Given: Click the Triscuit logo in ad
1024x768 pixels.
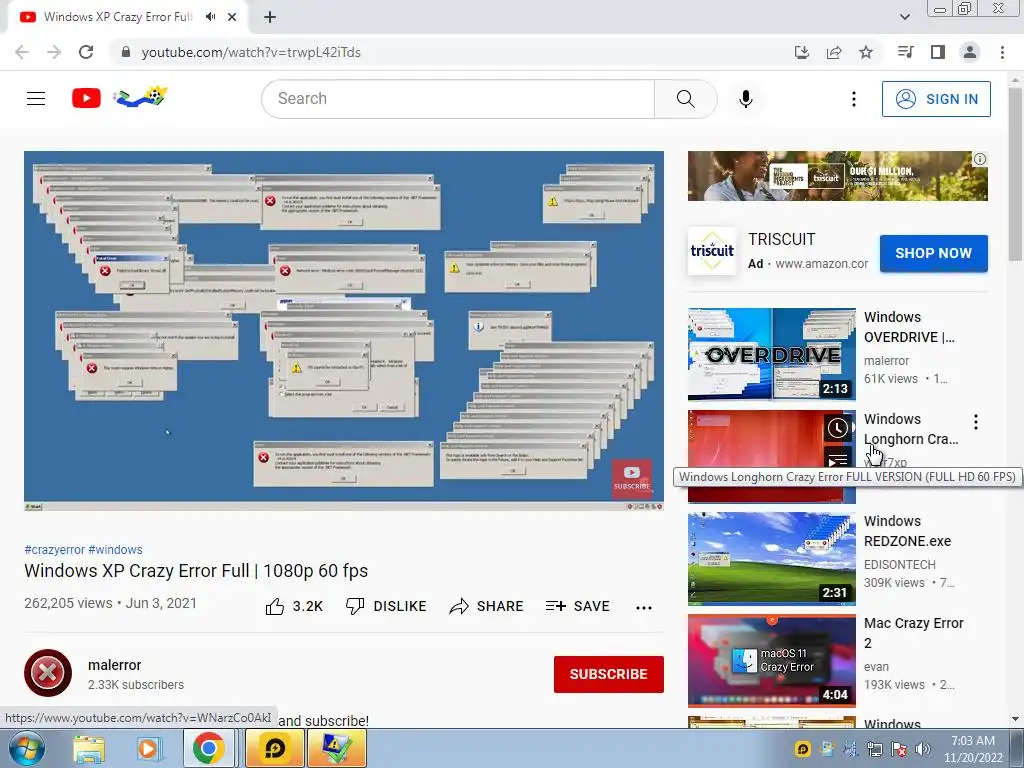Looking at the screenshot, I should 712,251.
